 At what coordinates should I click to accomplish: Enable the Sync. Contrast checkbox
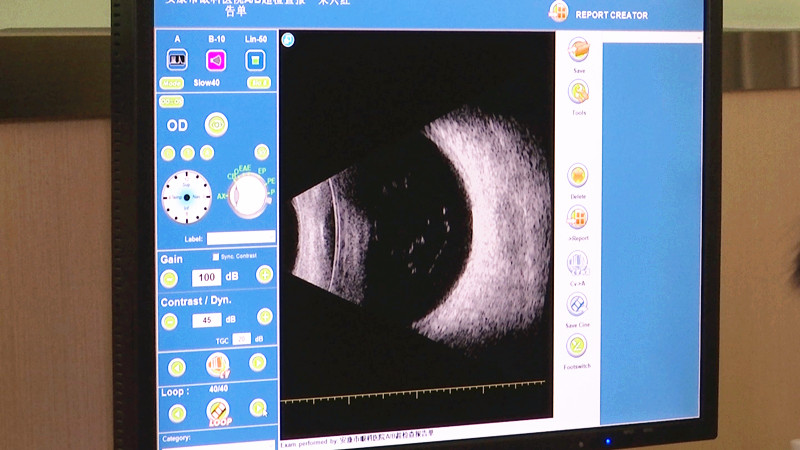[x=215, y=257]
